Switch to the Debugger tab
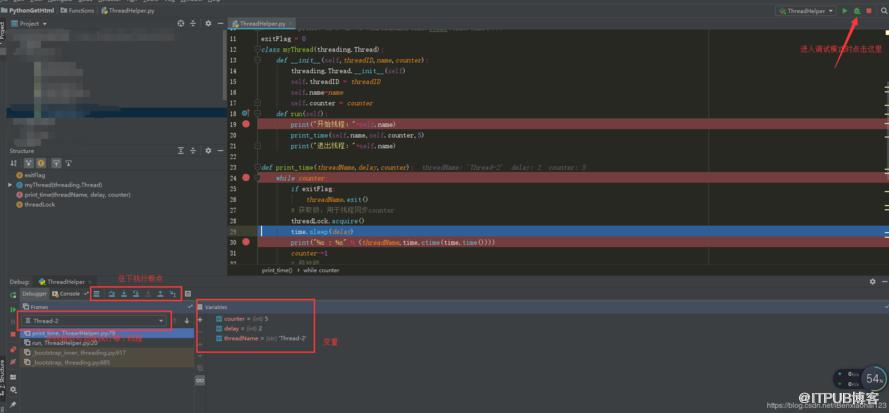The width and height of the screenshot is (889, 413). point(34,294)
